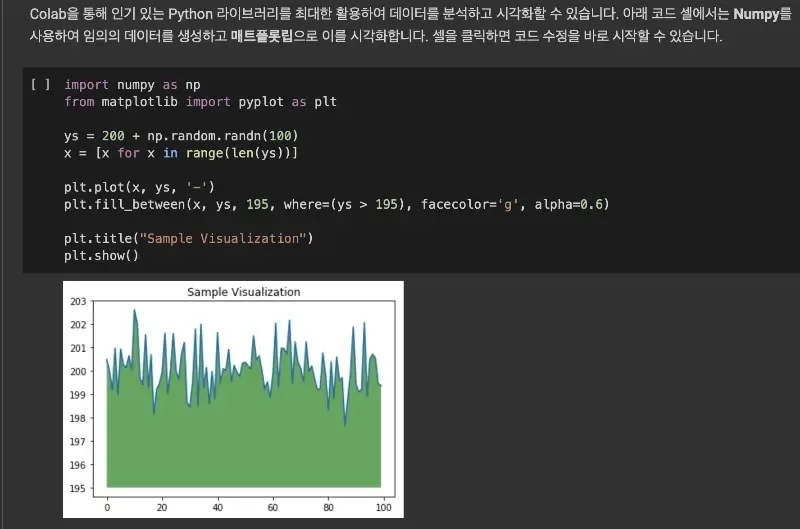This screenshot has width=800, height=529.
Task: Click the facecolor='g' argument
Action: [x=473, y=204]
